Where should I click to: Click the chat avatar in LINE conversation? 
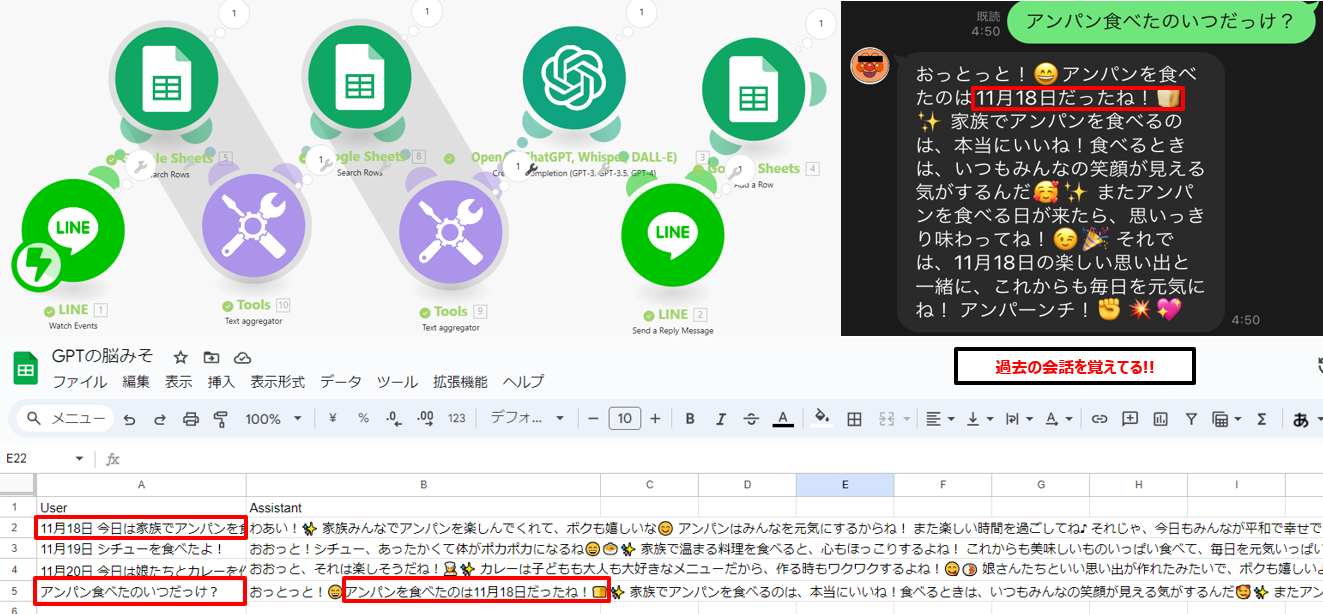pyautogui.click(x=869, y=66)
